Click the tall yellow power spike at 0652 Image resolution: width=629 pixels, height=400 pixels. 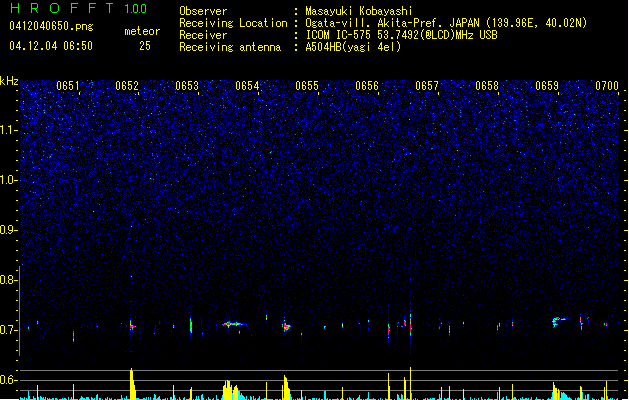click(x=132, y=384)
